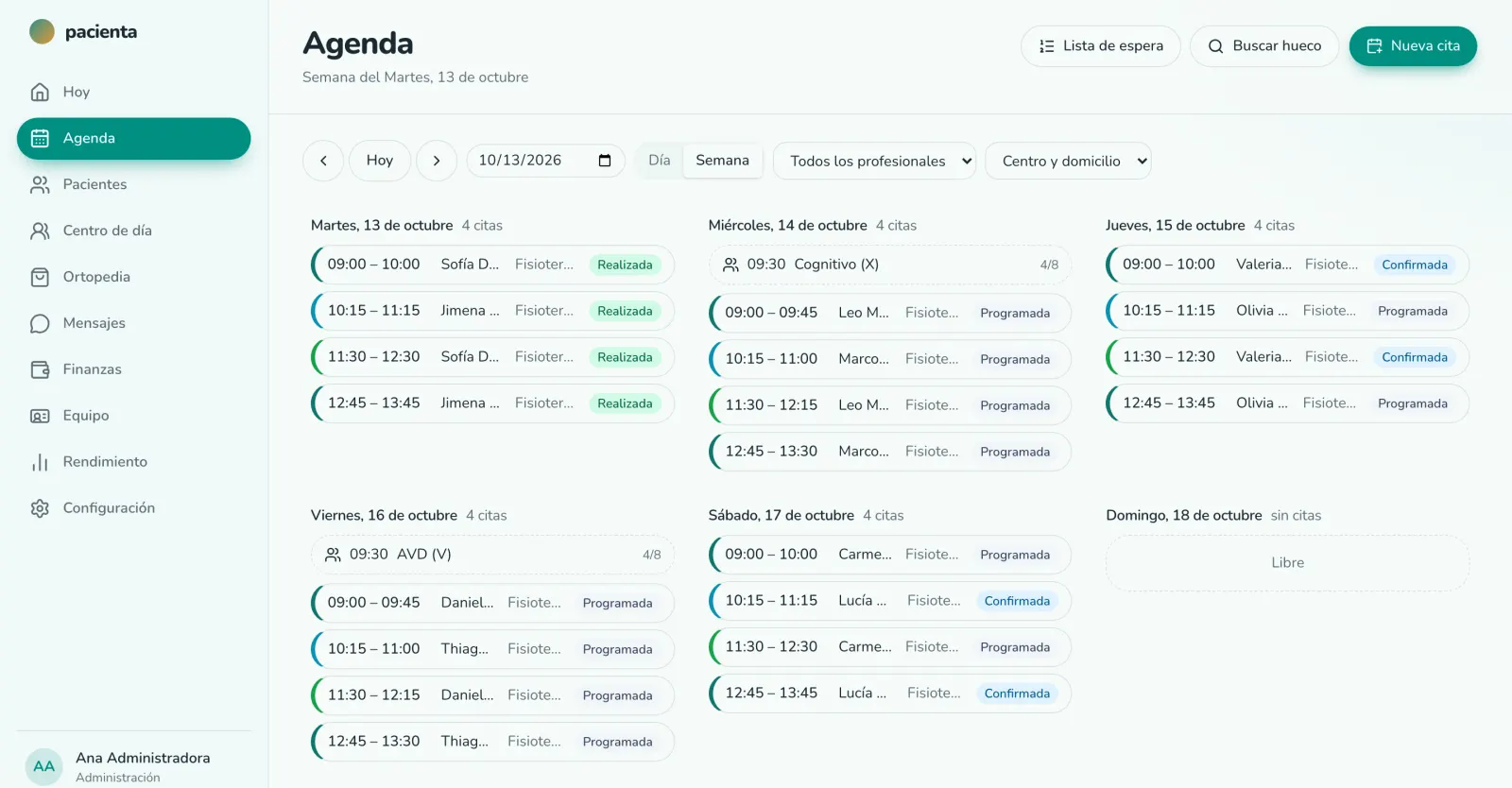
Task: Click the Agenda calendar icon in sidebar
Action: 40,138
